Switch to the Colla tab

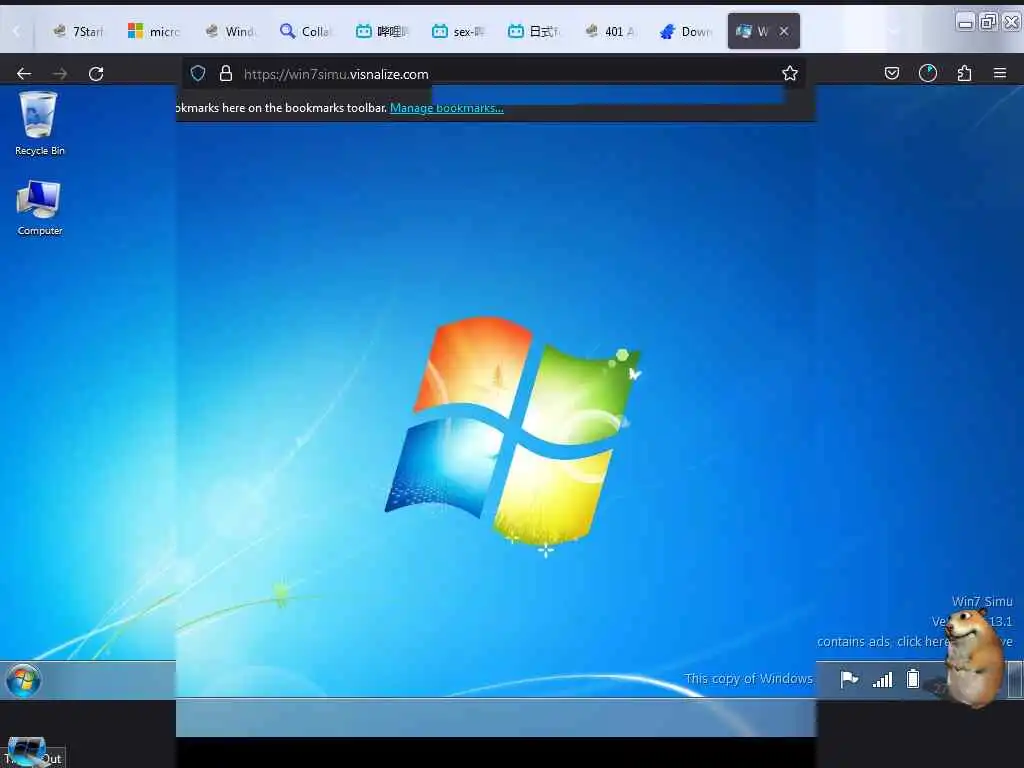306,31
